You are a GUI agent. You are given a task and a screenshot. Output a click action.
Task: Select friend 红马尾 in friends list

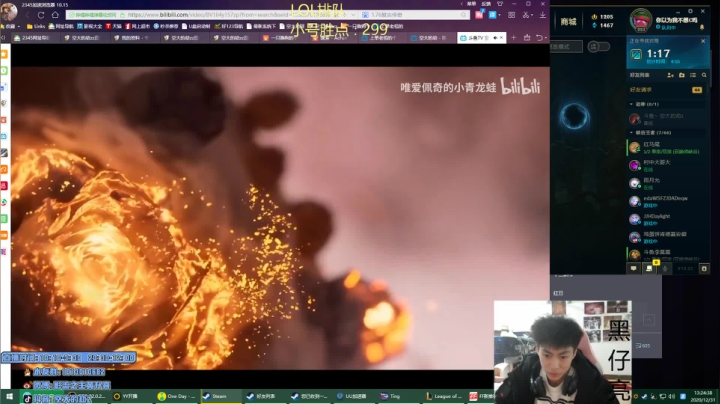pyautogui.click(x=667, y=147)
